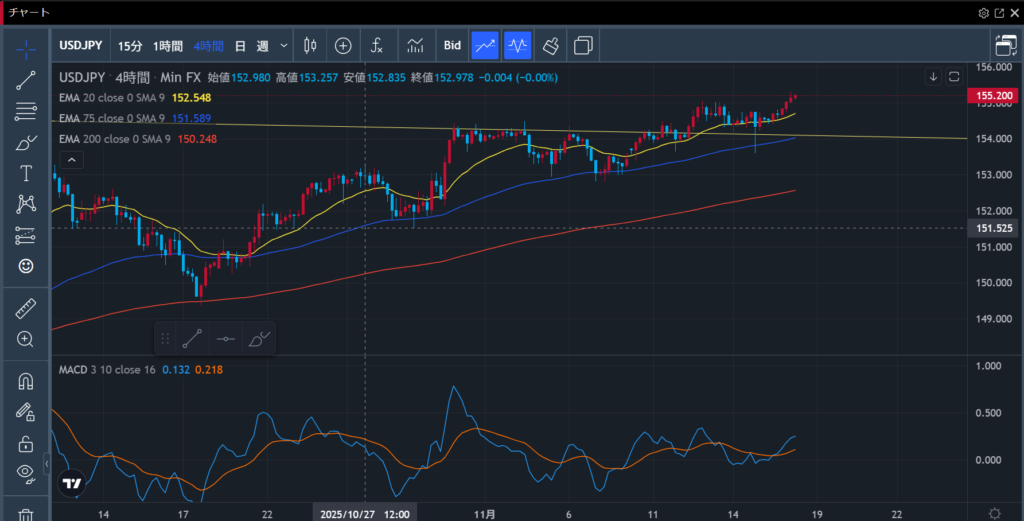Collapse the indicator legend chevron
1024x521 pixels.
coord(71,160)
